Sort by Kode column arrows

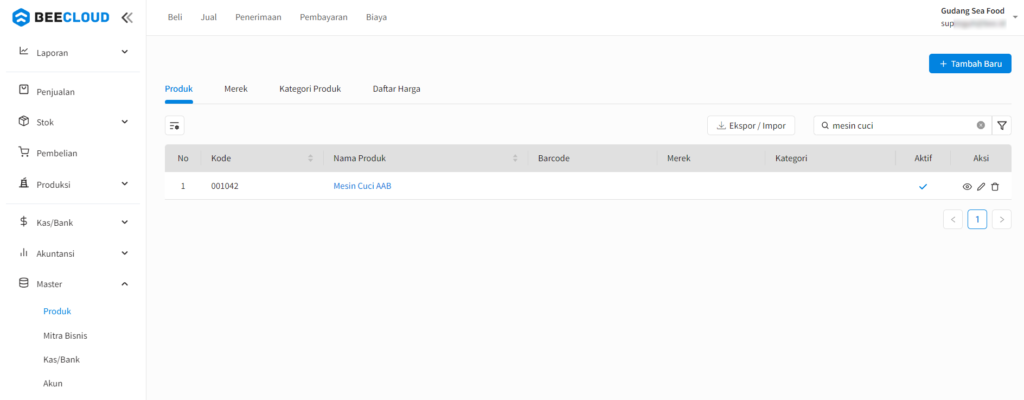[311, 158]
